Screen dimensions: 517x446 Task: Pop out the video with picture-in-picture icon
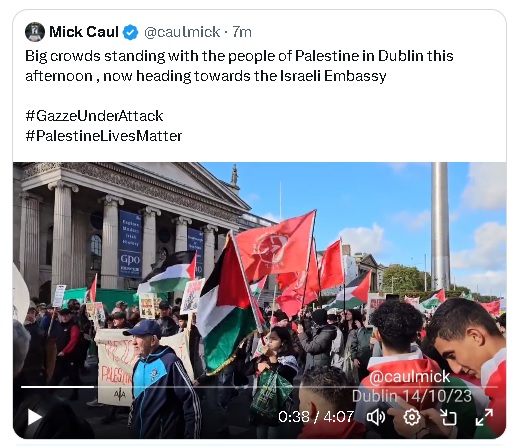[448, 417]
